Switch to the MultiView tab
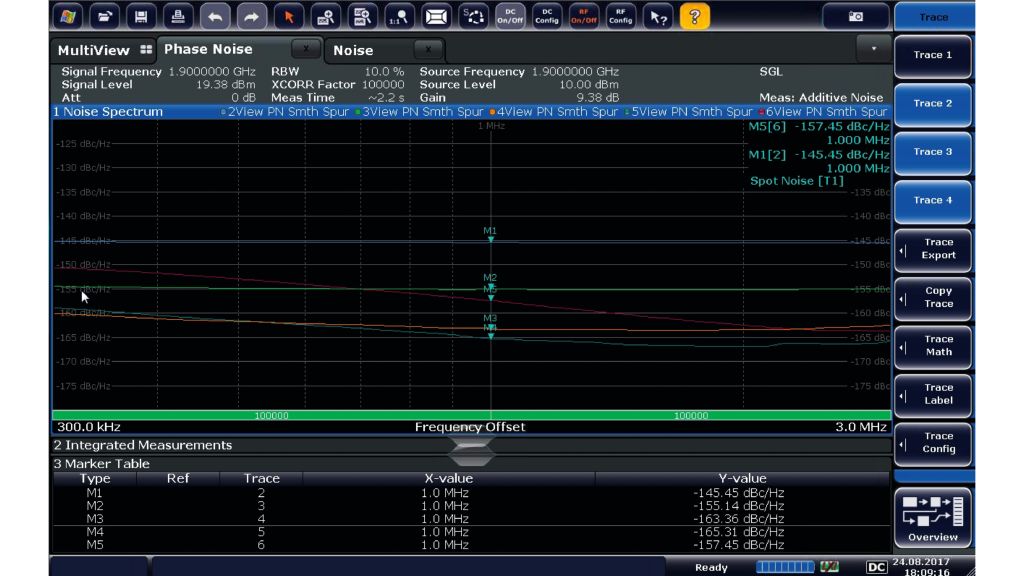1024x576 pixels. 104,50
